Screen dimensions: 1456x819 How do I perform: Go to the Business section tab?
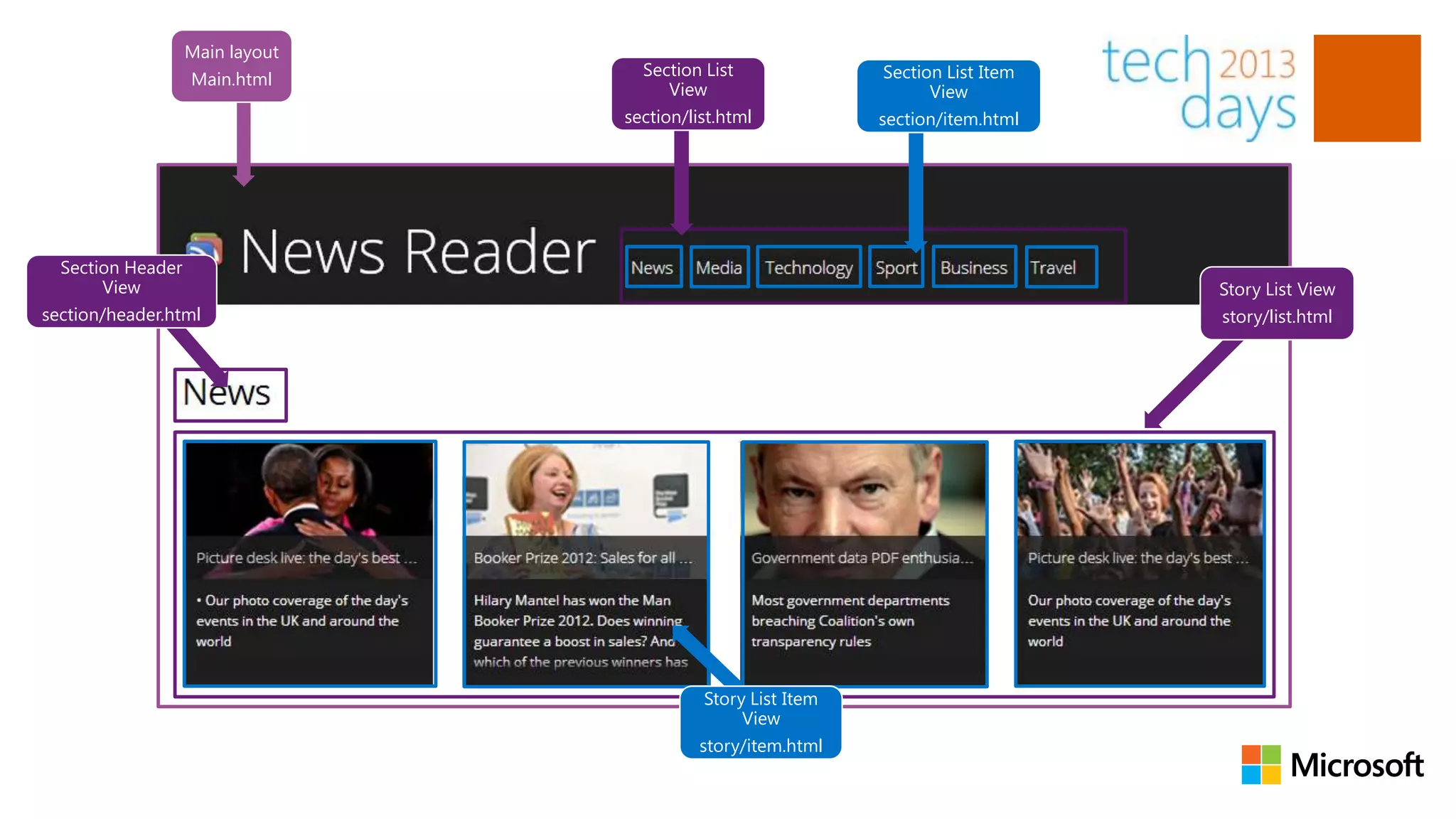point(973,267)
